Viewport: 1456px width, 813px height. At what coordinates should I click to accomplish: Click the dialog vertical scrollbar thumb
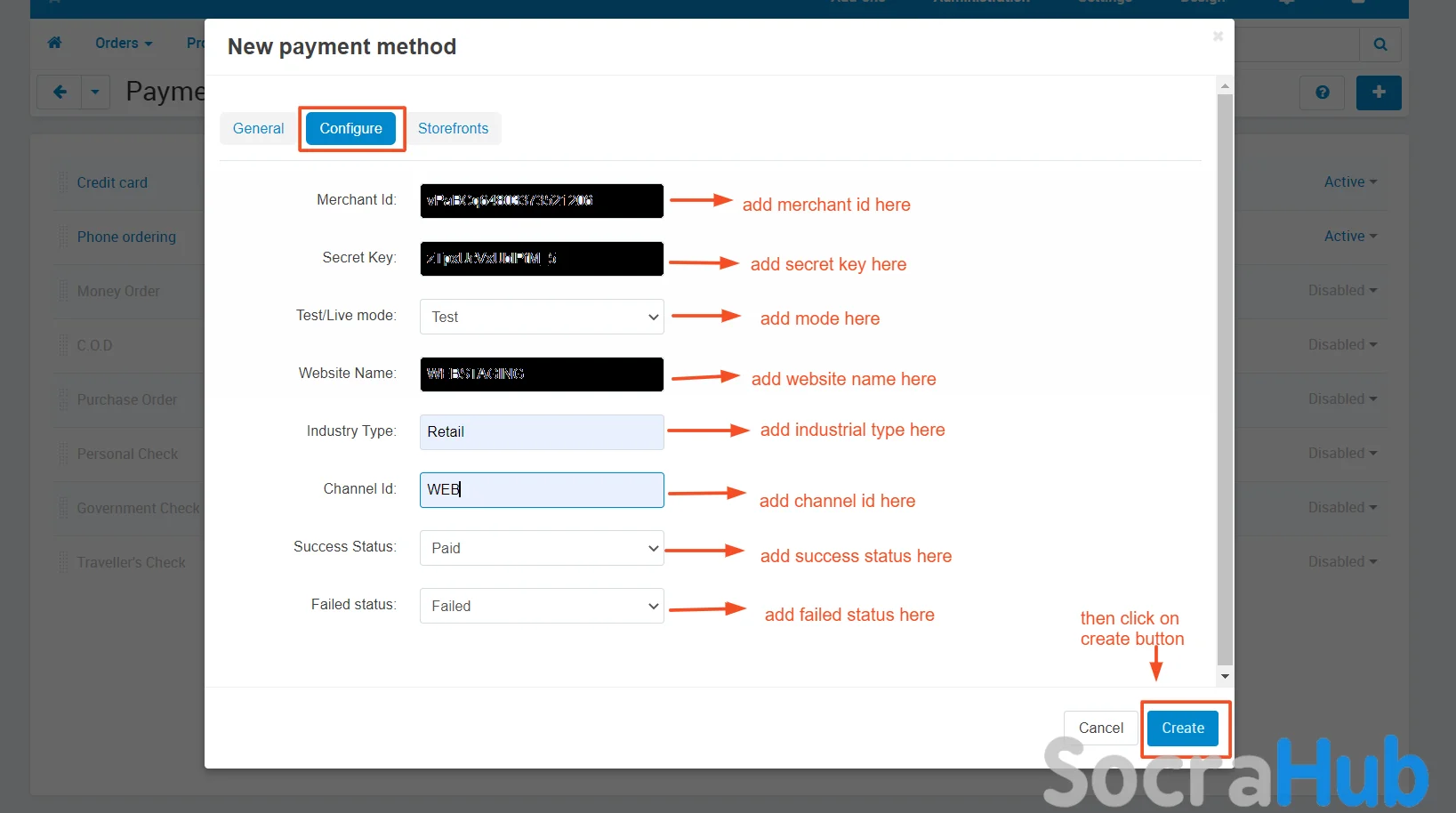click(x=1225, y=380)
